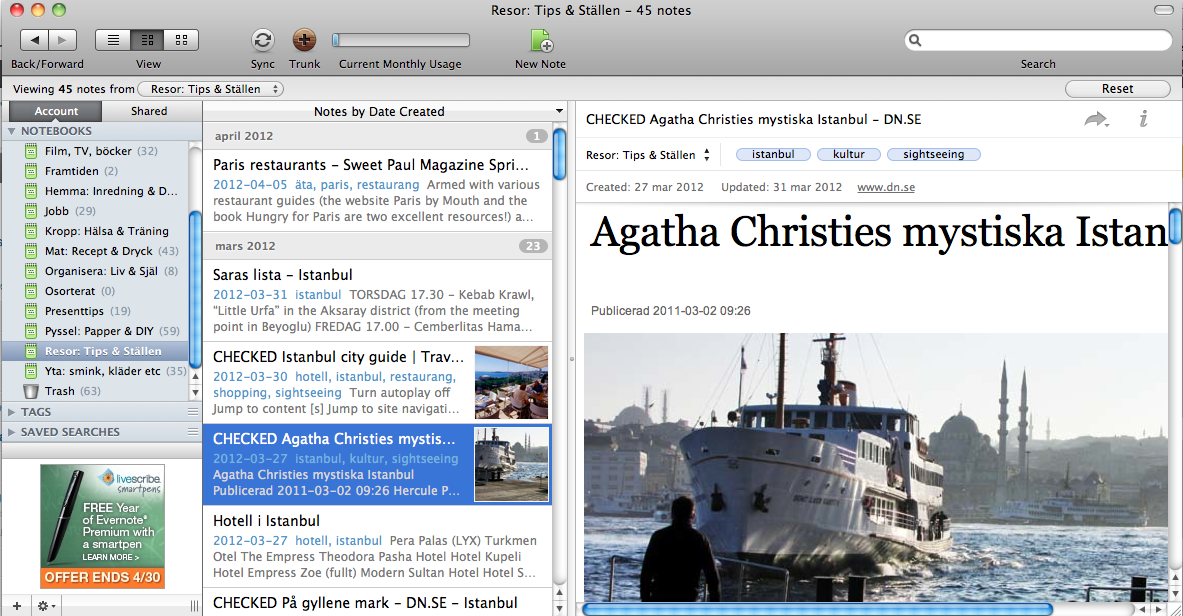Click the Sync icon in toolbar
Viewport: 1183px width, 616px height.
263,40
